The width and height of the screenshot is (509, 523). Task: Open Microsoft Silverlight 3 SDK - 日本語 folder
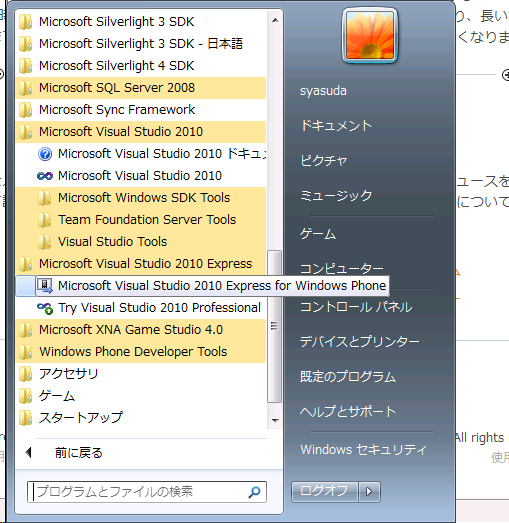[x=140, y=44]
